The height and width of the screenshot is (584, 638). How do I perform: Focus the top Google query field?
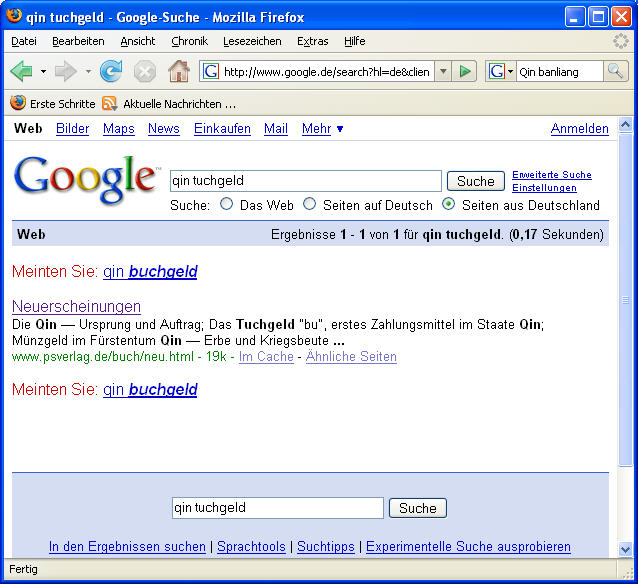(x=306, y=181)
